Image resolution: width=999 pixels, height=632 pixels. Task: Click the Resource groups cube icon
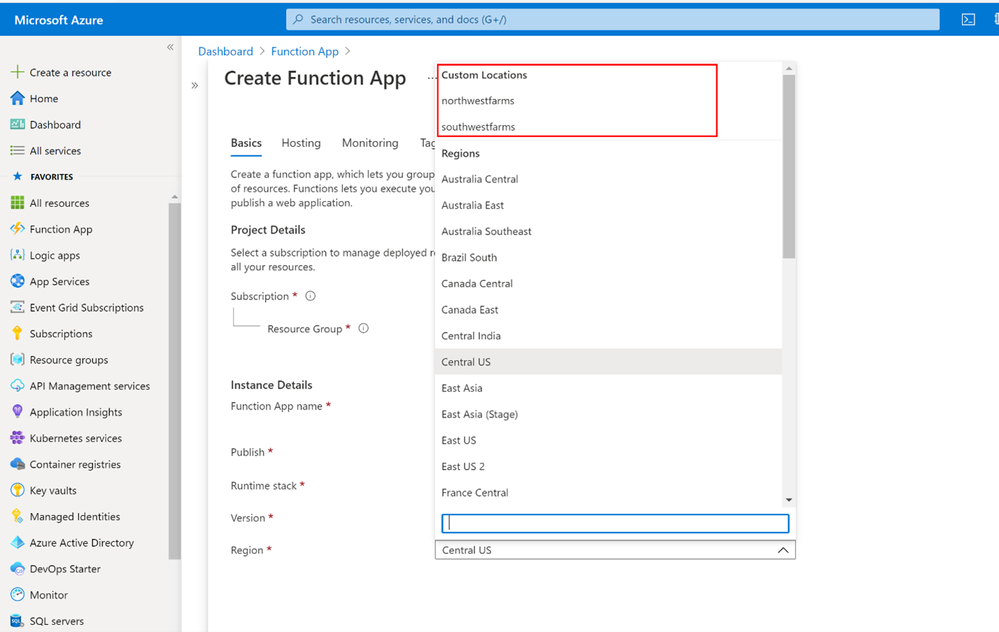pos(17,359)
